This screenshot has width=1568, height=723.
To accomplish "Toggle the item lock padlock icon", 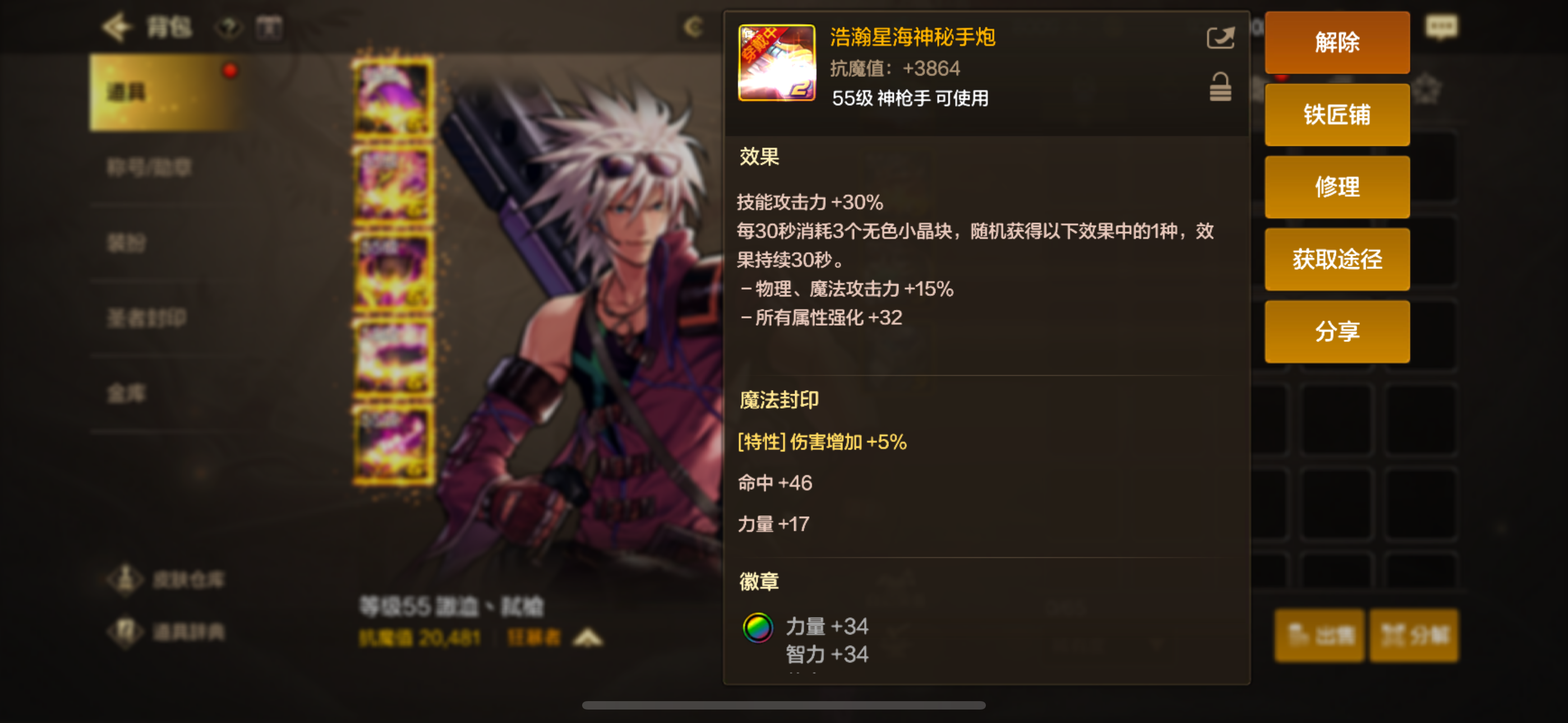I will (1220, 87).
